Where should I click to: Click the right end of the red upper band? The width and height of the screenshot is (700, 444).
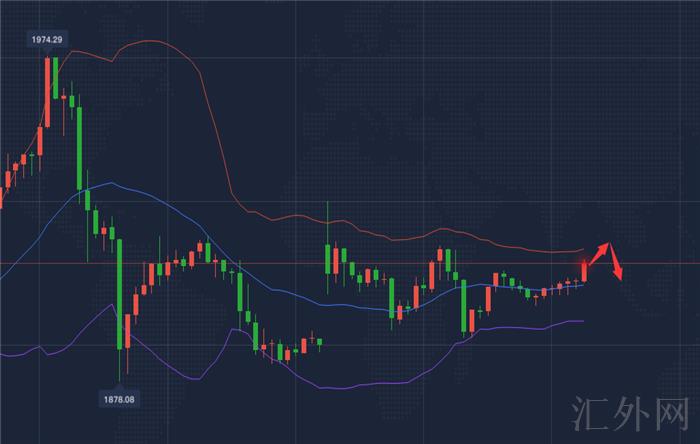tap(581, 249)
